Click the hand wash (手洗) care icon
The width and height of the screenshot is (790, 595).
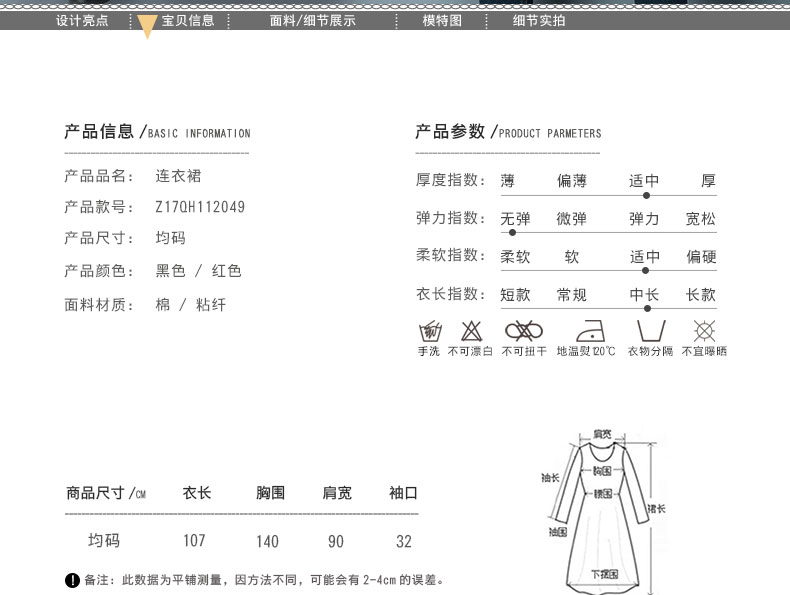coord(429,331)
